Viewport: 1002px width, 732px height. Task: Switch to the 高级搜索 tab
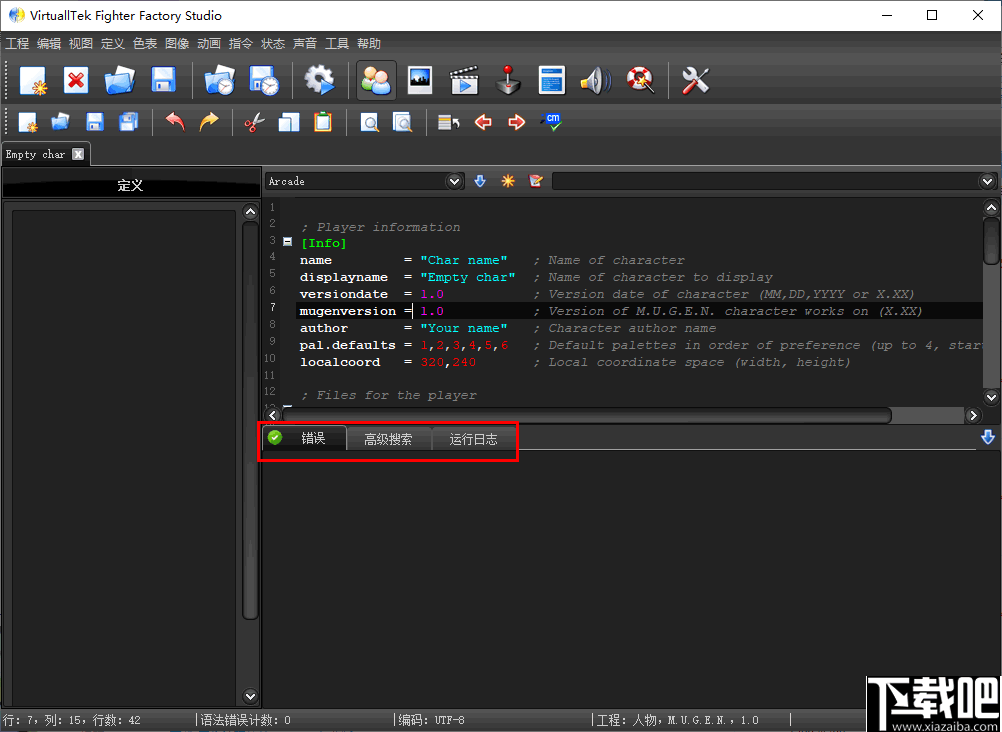click(x=388, y=439)
